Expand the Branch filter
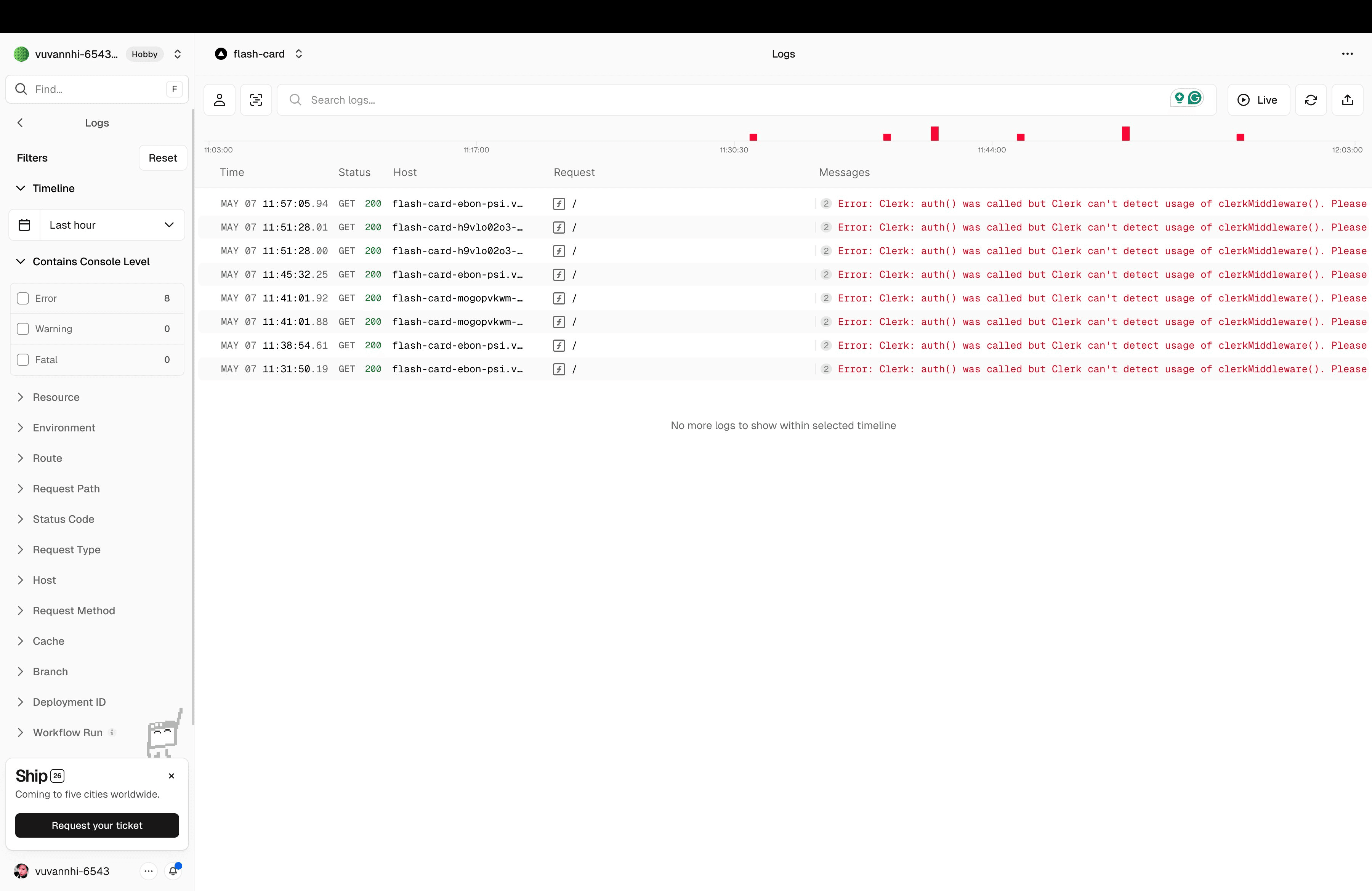1372x891 pixels. (42, 671)
